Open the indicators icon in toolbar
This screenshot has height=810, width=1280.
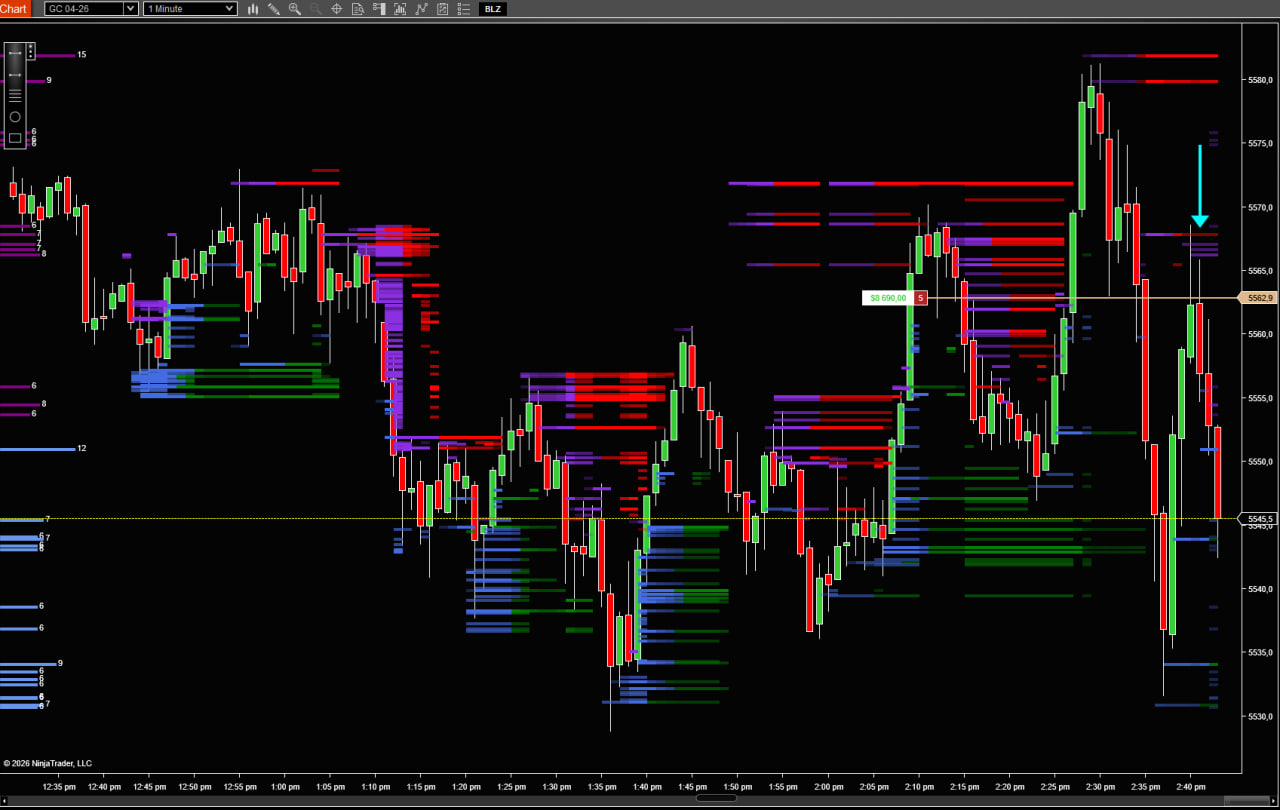click(399, 9)
